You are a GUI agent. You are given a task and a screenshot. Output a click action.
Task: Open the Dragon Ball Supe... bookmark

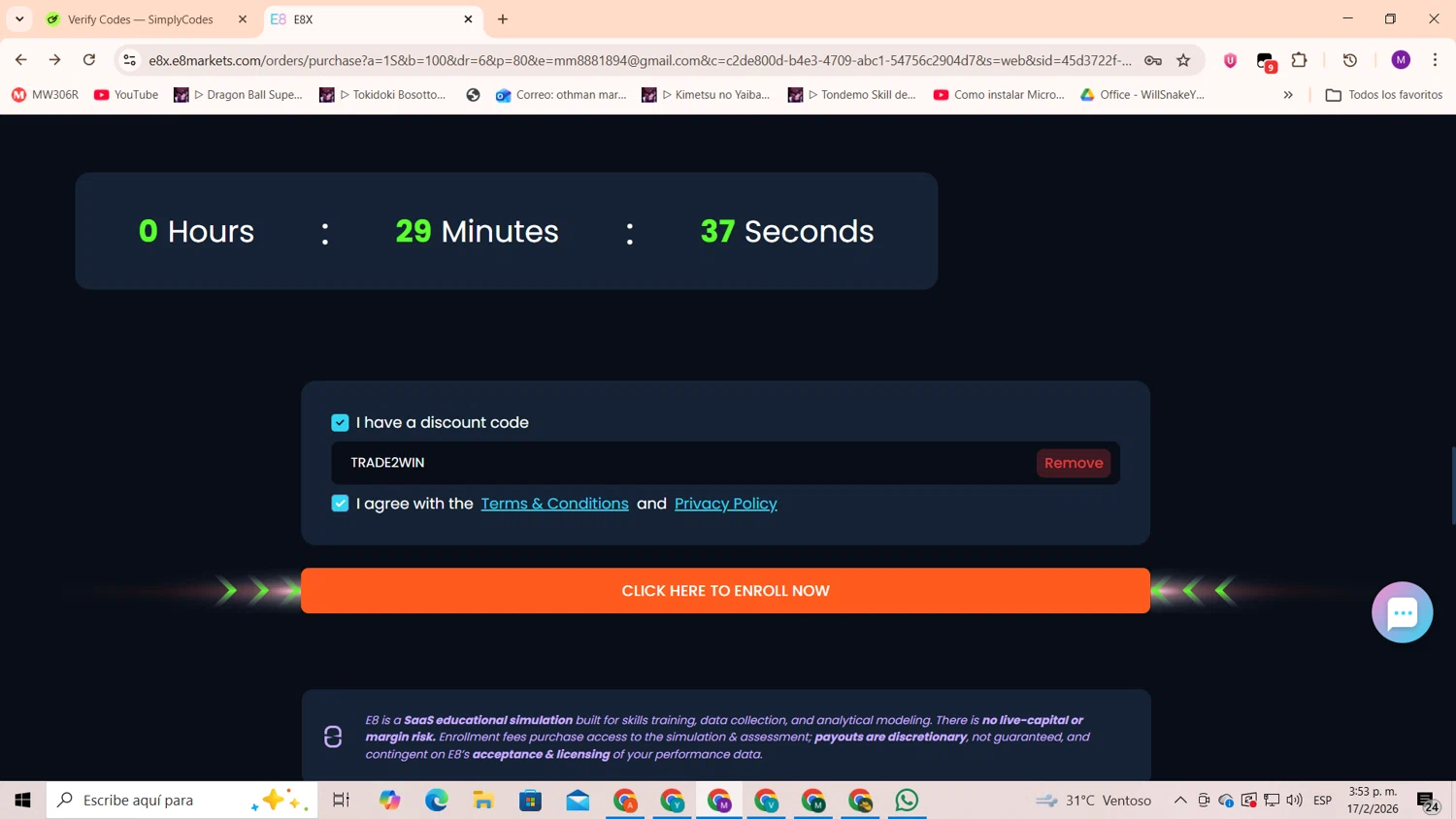[x=238, y=95]
